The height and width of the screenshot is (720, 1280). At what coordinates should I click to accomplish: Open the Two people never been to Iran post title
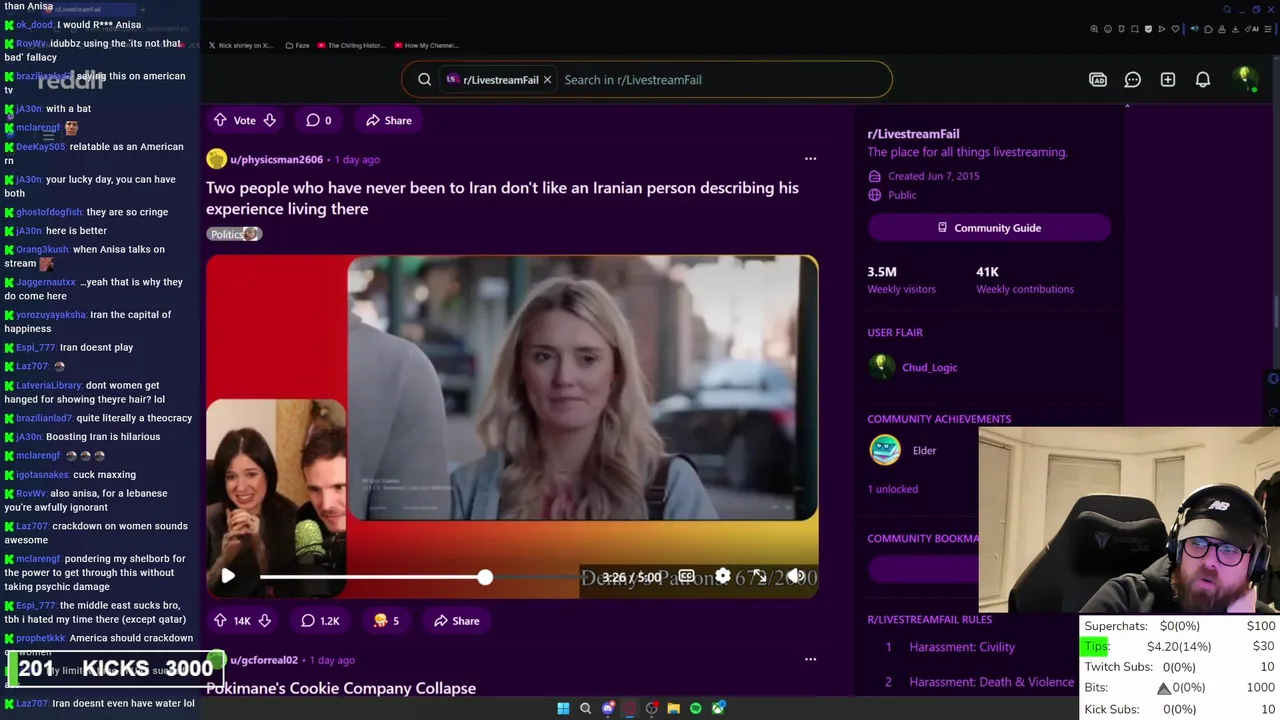pyautogui.click(x=502, y=198)
